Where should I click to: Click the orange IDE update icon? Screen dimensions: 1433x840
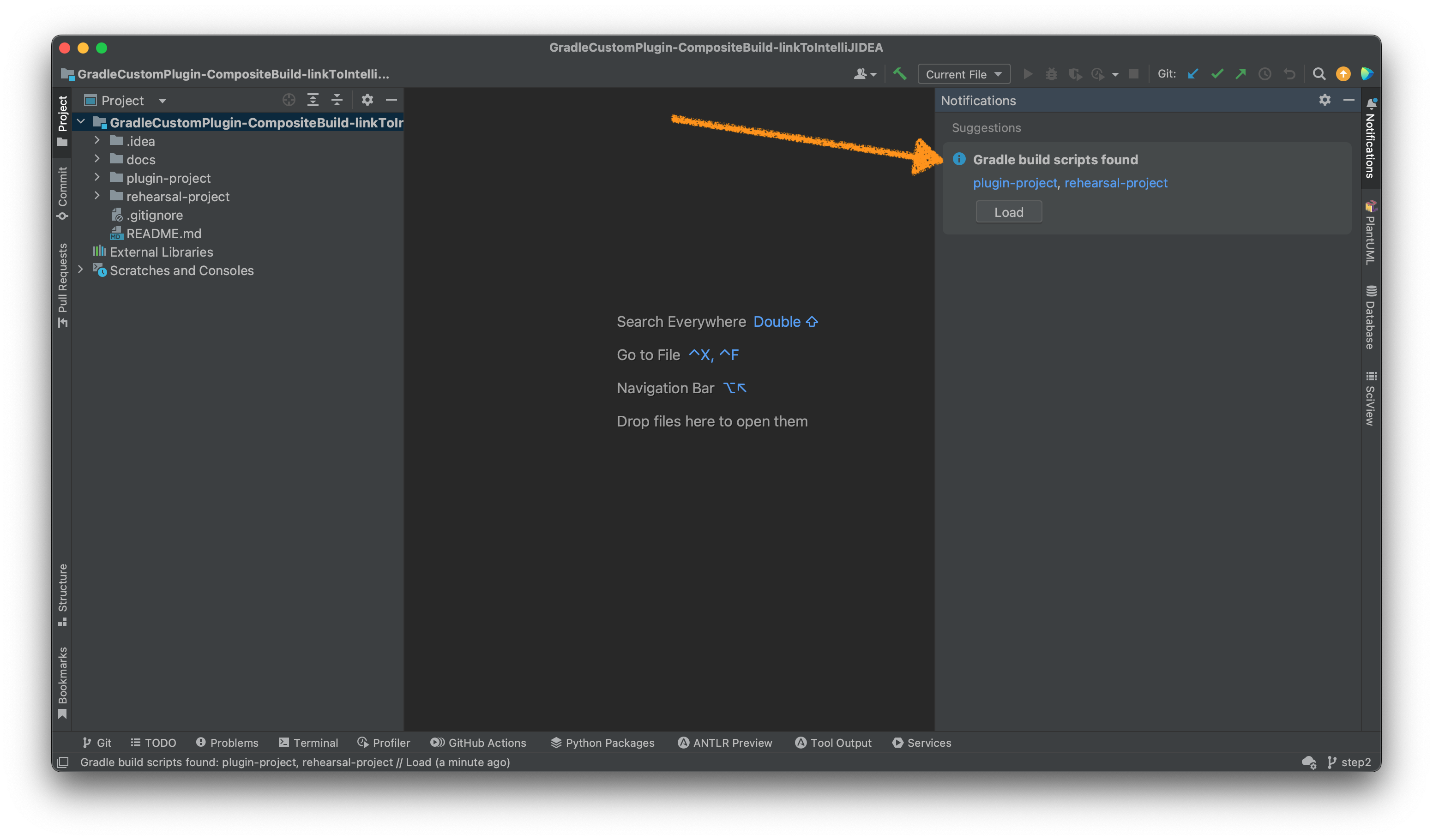[x=1343, y=74]
